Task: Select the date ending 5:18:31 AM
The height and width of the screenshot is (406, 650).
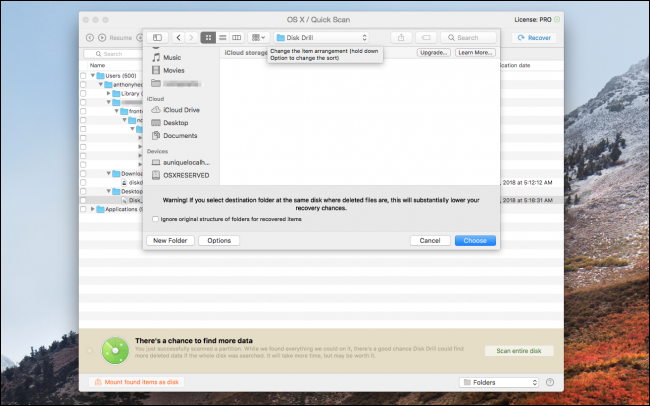Action: pyautogui.click(x=527, y=200)
